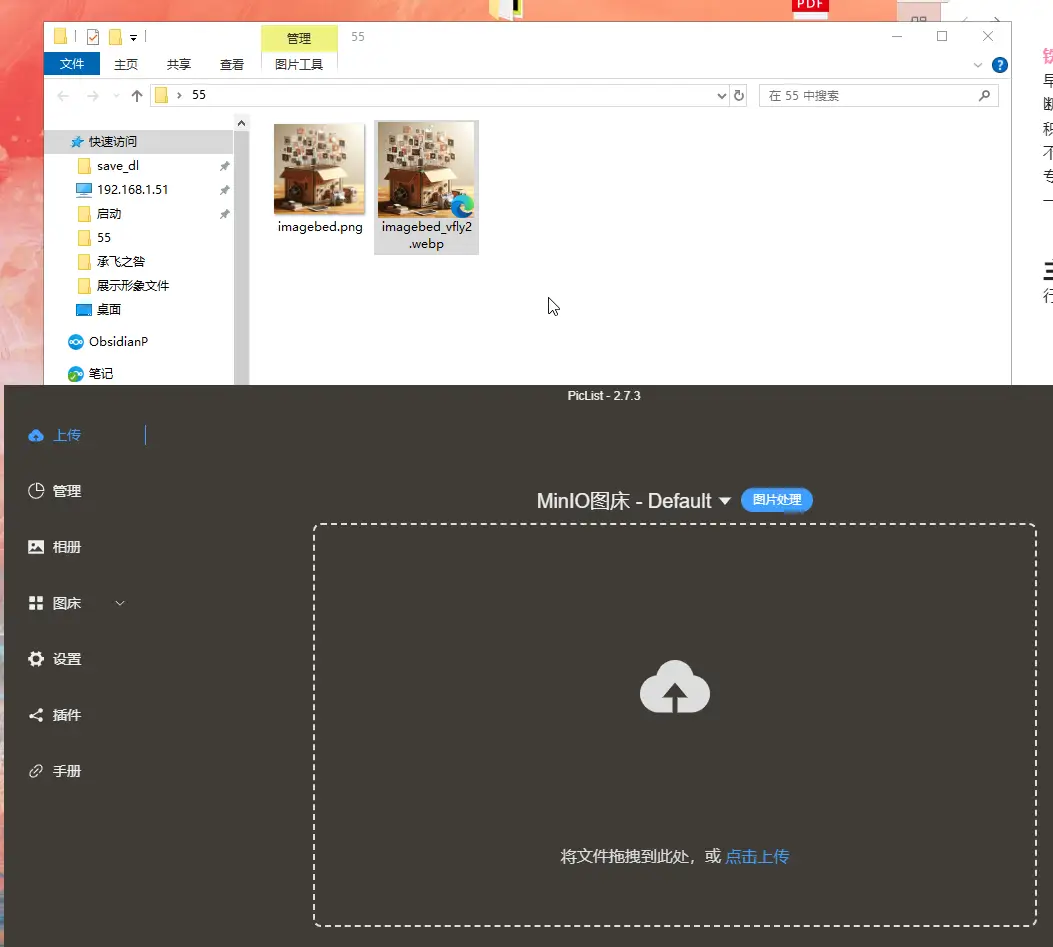Click the refresh button beside address bar
1053x947 pixels.
[x=739, y=96]
